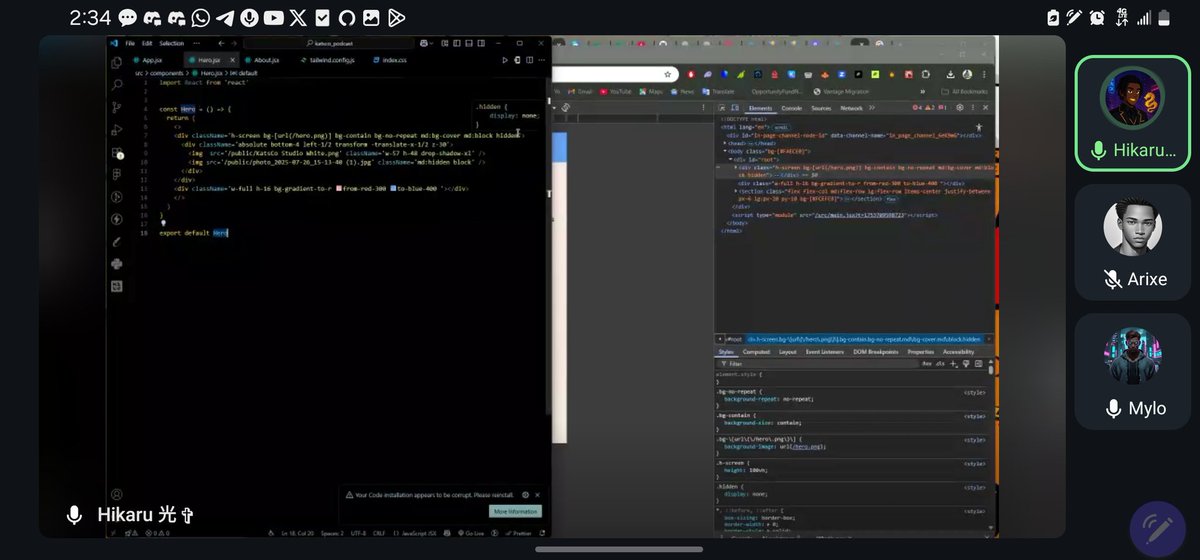The image size is (1200, 560).
Task: Click the gear icon on the corrupt installation notification
Action: point(525,495)
